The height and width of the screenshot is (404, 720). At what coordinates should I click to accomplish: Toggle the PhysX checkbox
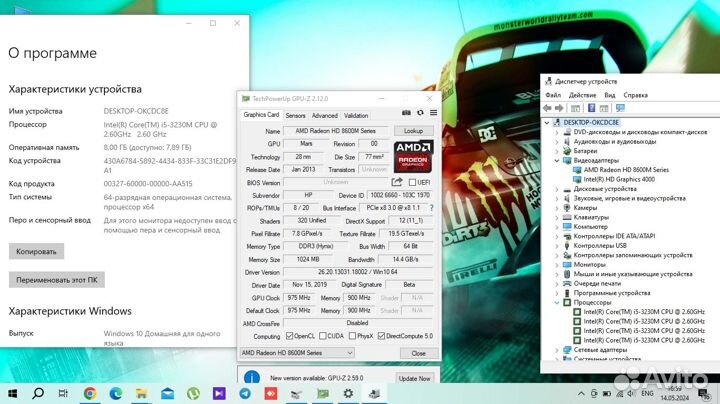(x=352, y=336)
